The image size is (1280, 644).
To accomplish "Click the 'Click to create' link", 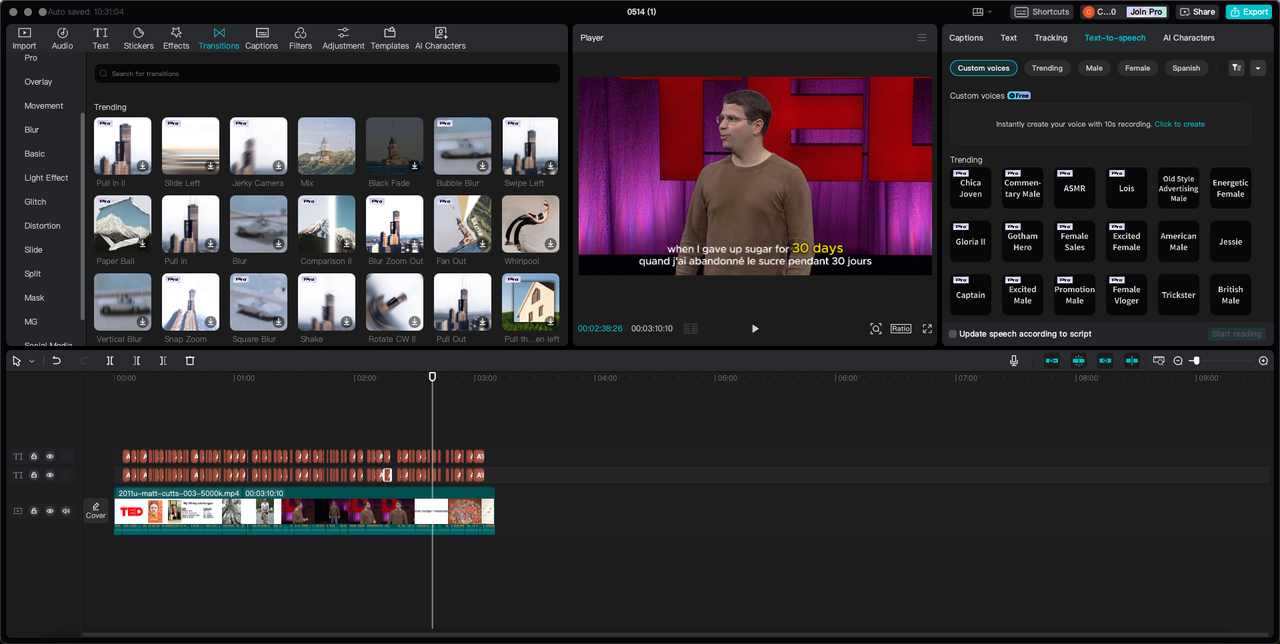I will click(1180, 124).
